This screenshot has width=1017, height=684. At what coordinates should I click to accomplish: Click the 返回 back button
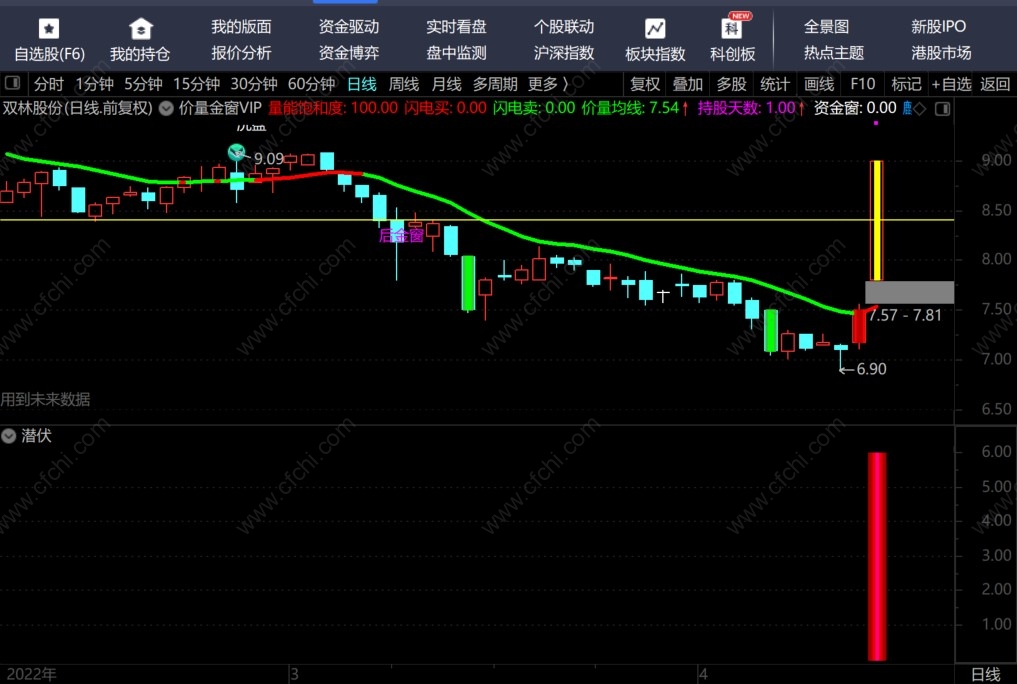point(995,84)
